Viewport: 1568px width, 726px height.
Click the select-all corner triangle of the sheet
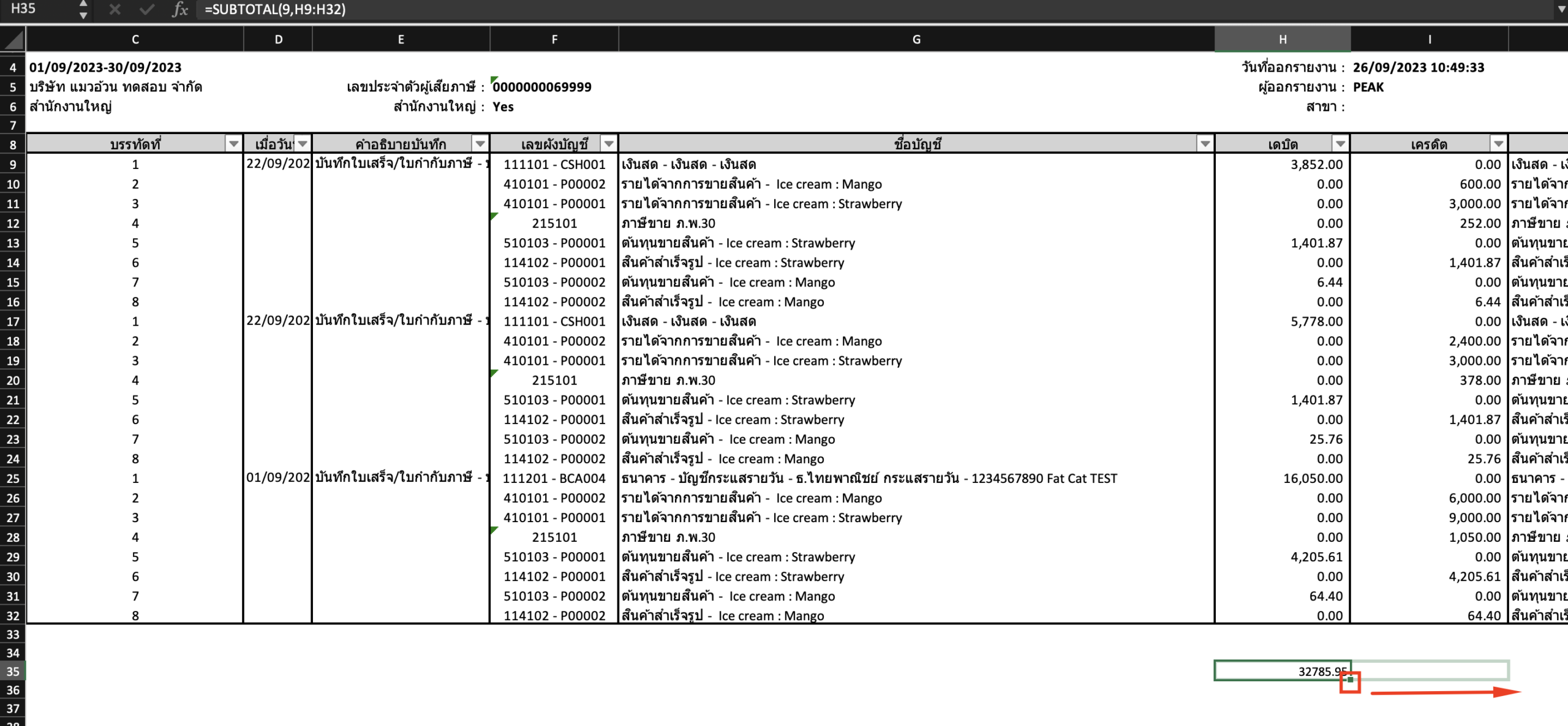coord(13,40)
